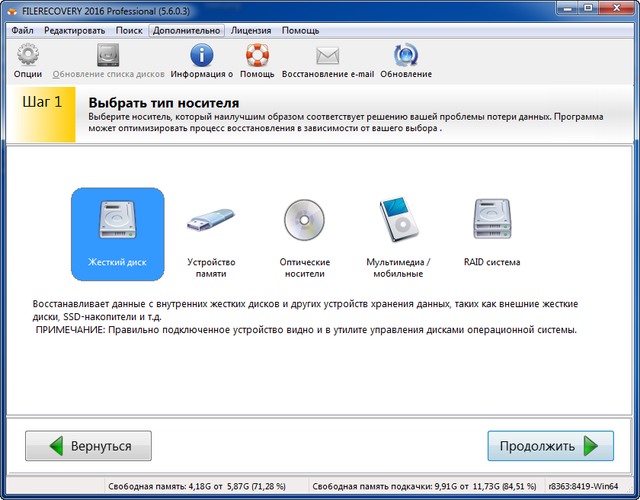Pick Мультимедиа / мобильные device icon
The image size is (640, 500).
tap(398, 223)
